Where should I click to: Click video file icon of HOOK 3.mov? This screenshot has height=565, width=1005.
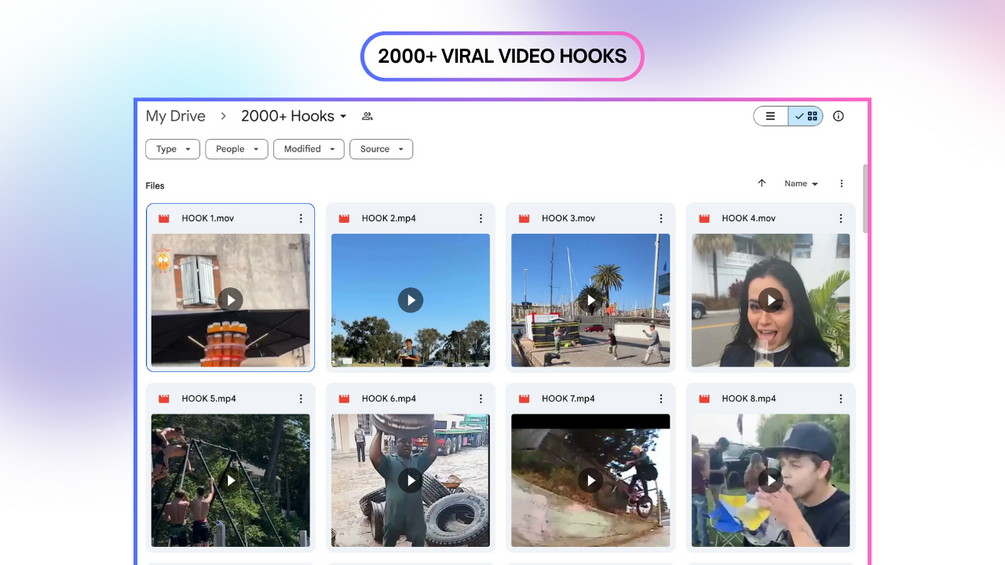(524, 218)
